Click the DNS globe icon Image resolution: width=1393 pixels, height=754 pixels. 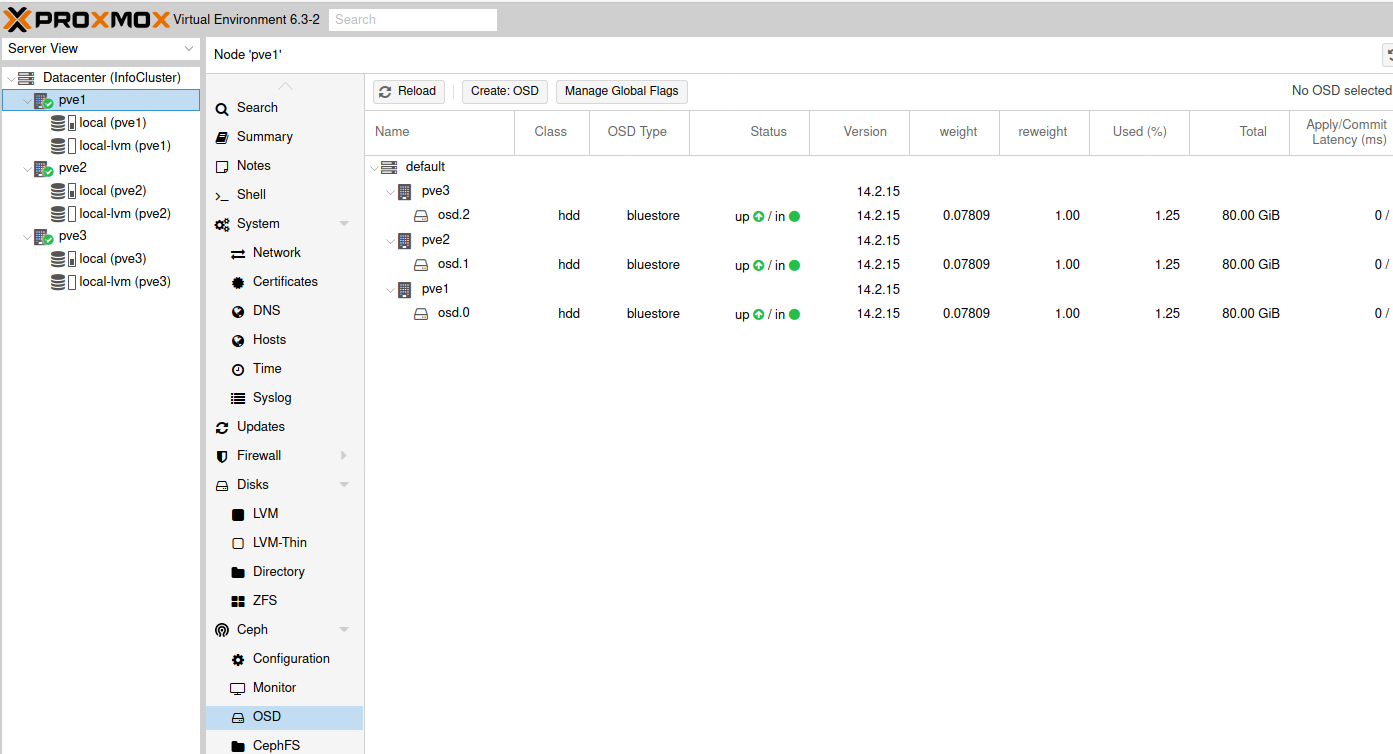pos(238,311)
